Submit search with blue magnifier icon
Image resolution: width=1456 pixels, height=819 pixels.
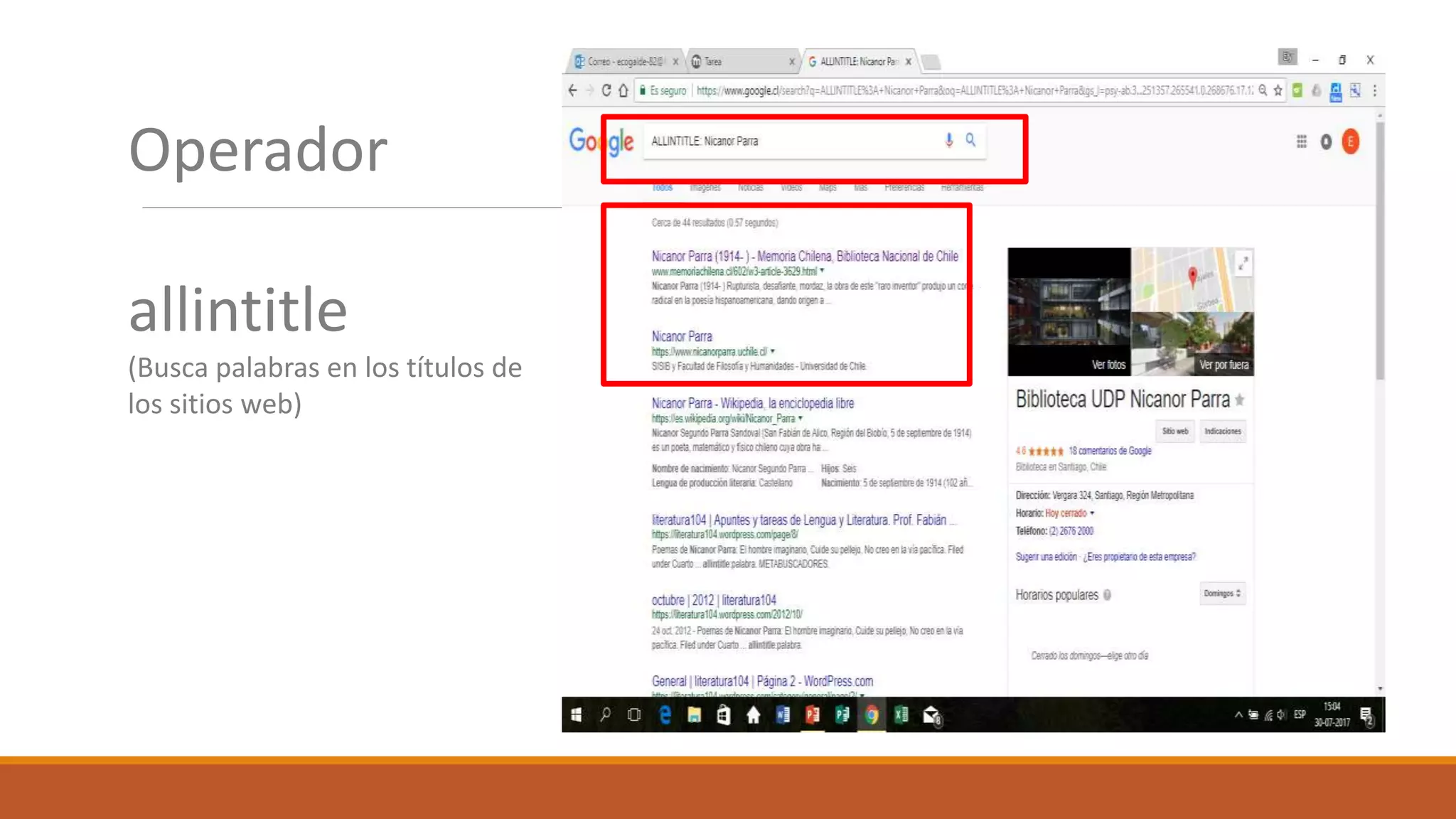click(970, 140)
